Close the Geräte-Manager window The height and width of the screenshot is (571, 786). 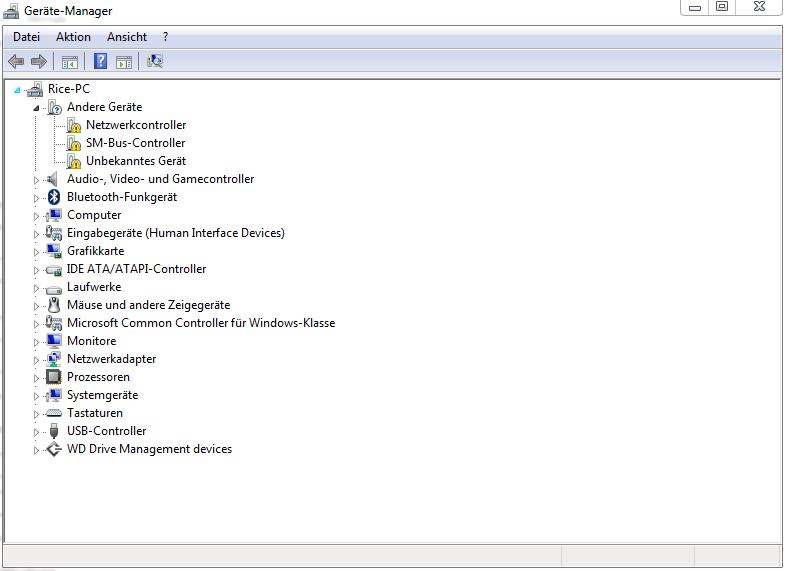pyautogui.click(x=759, y=7)
